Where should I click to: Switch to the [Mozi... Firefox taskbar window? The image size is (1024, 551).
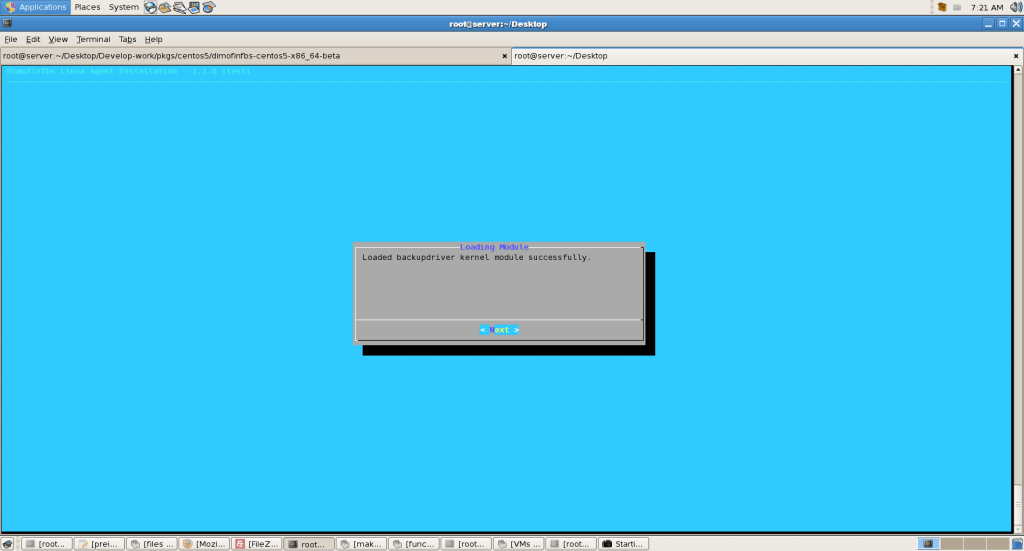tap(204, 544)
